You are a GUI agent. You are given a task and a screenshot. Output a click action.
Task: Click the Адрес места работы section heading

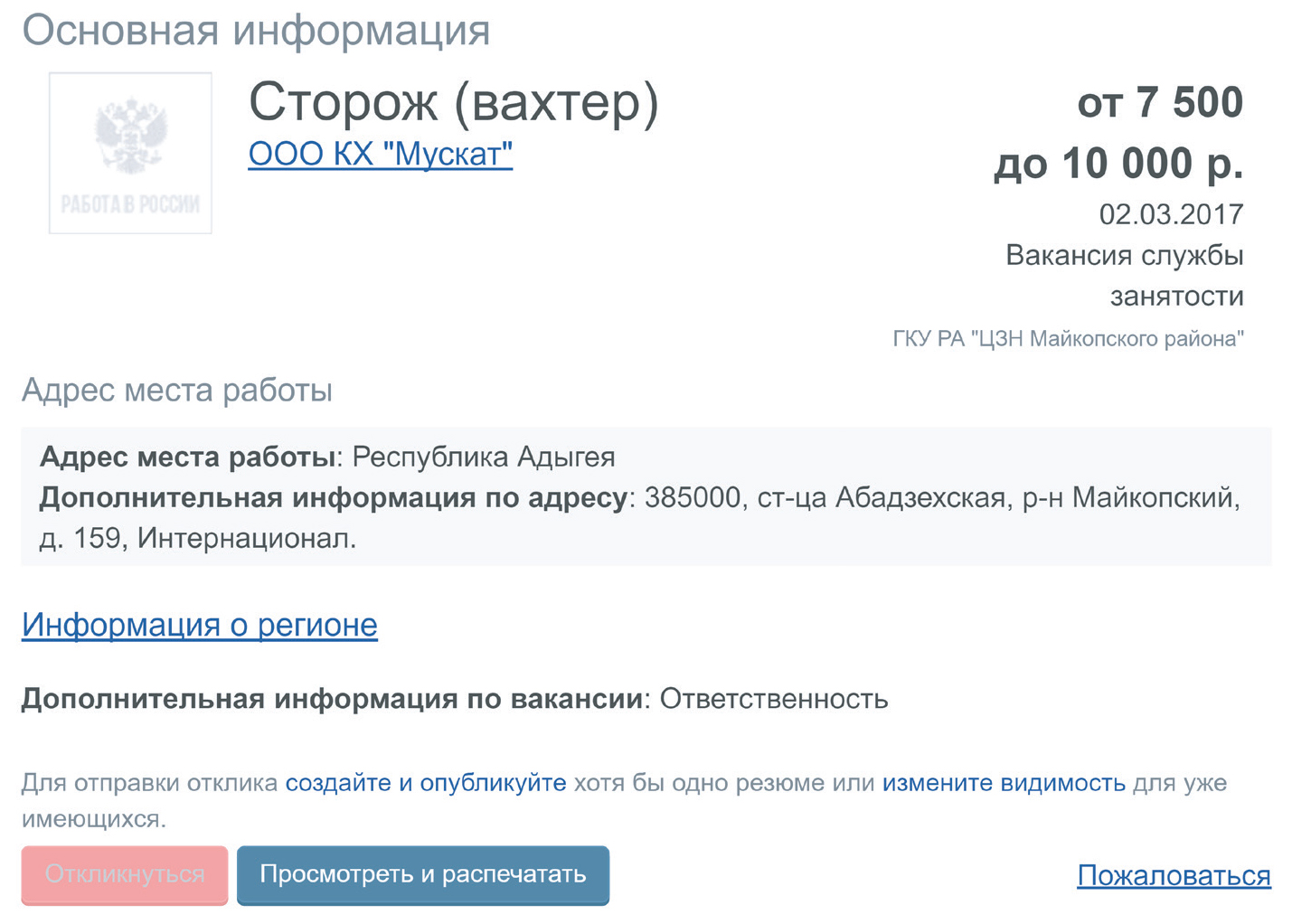177,390
